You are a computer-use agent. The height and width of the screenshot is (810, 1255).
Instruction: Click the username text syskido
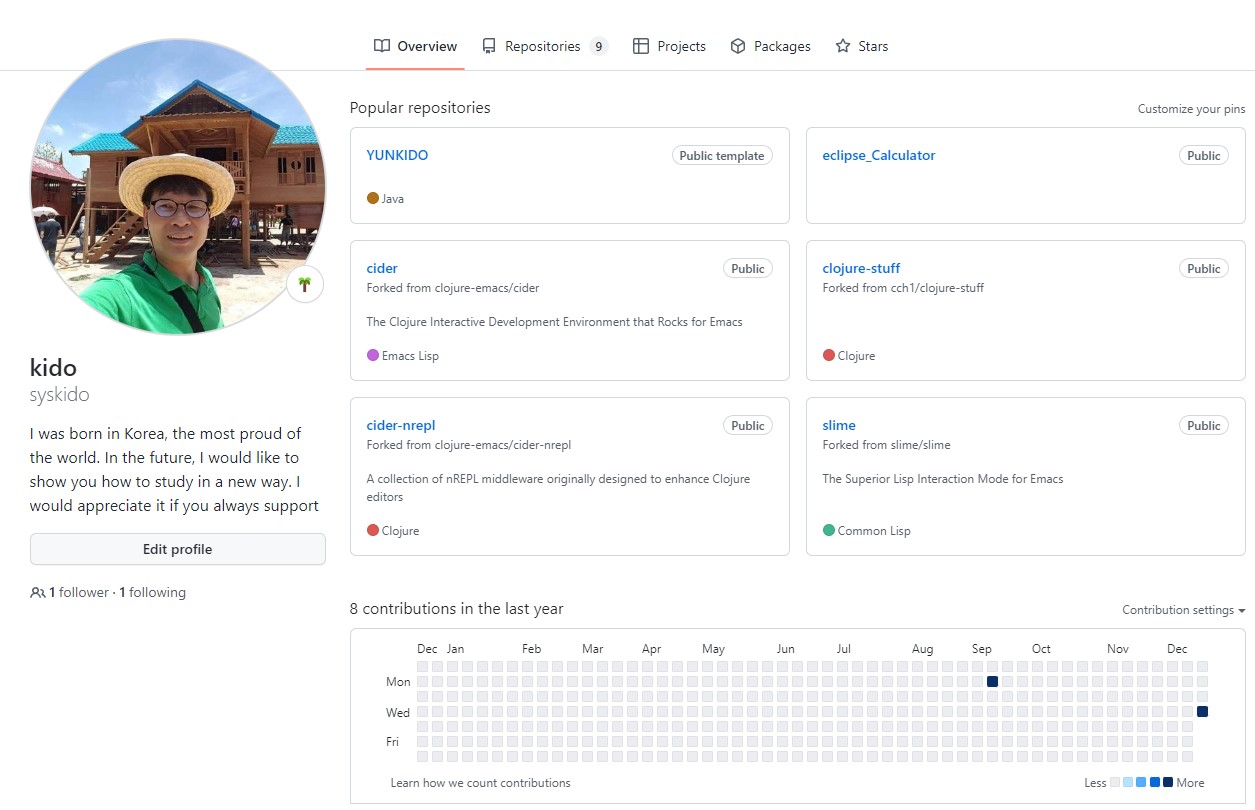point(60,395)
